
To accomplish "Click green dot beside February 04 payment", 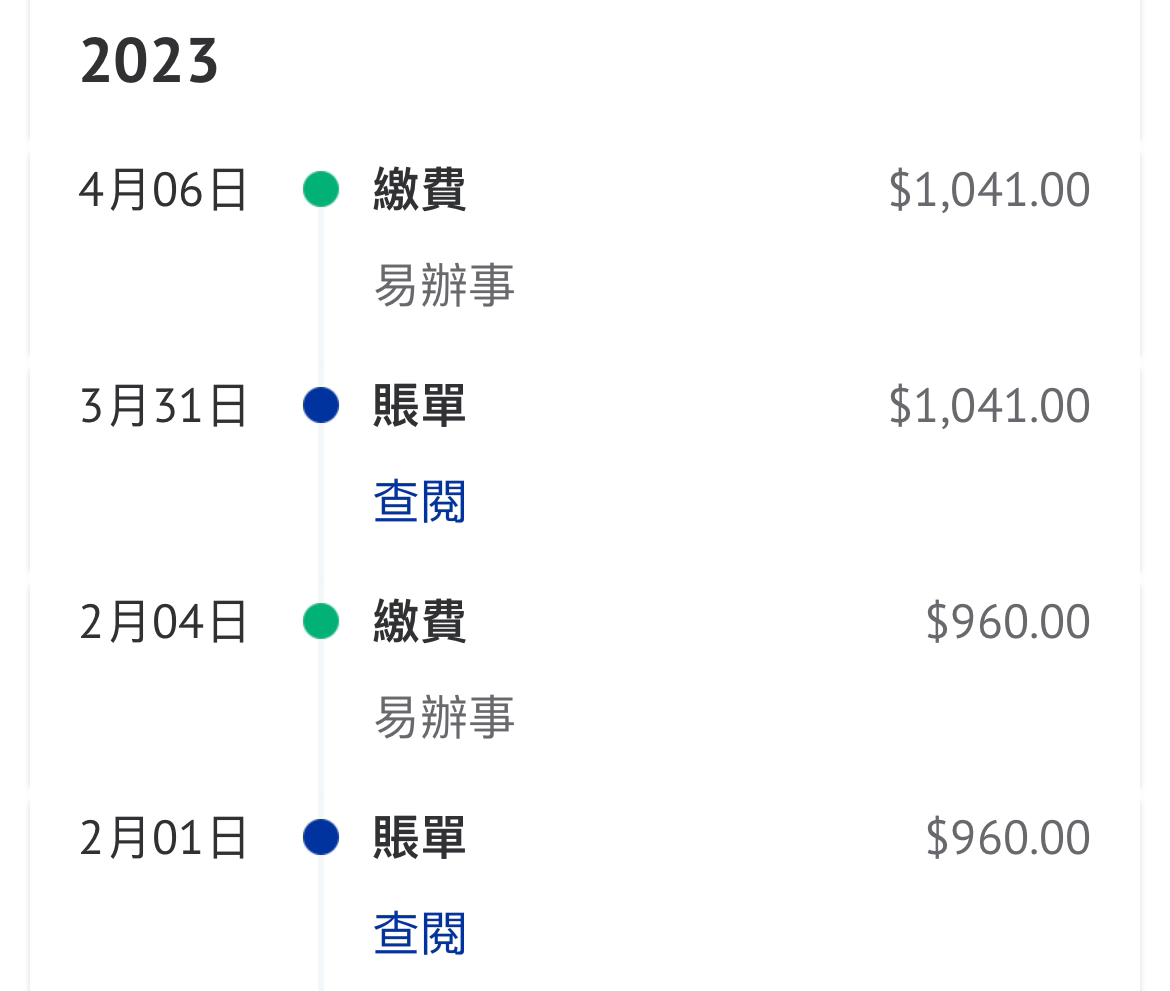I will (321, 621).
